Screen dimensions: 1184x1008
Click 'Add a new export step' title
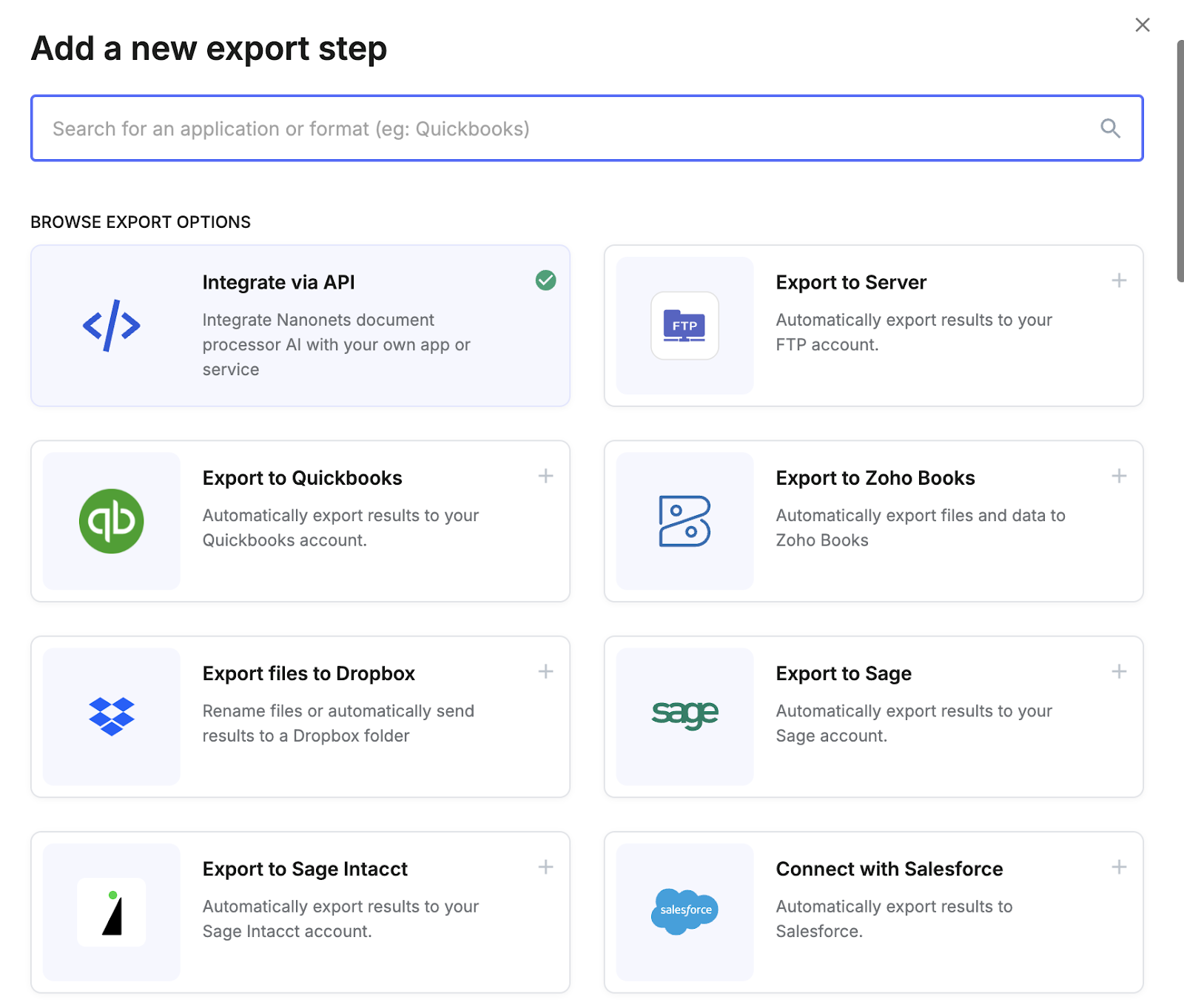pos(209,49)
